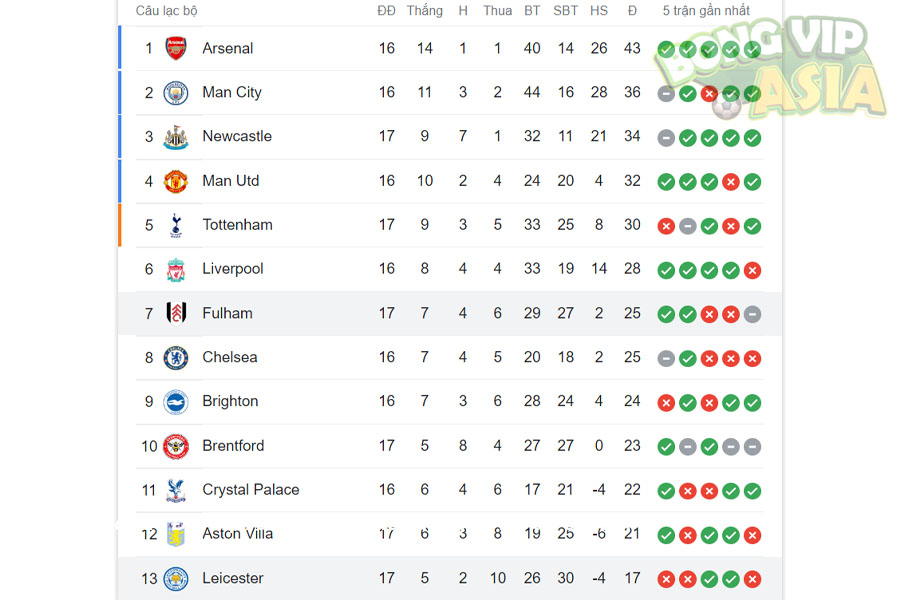Click the Leicester club crest

[x=176, y=578]
